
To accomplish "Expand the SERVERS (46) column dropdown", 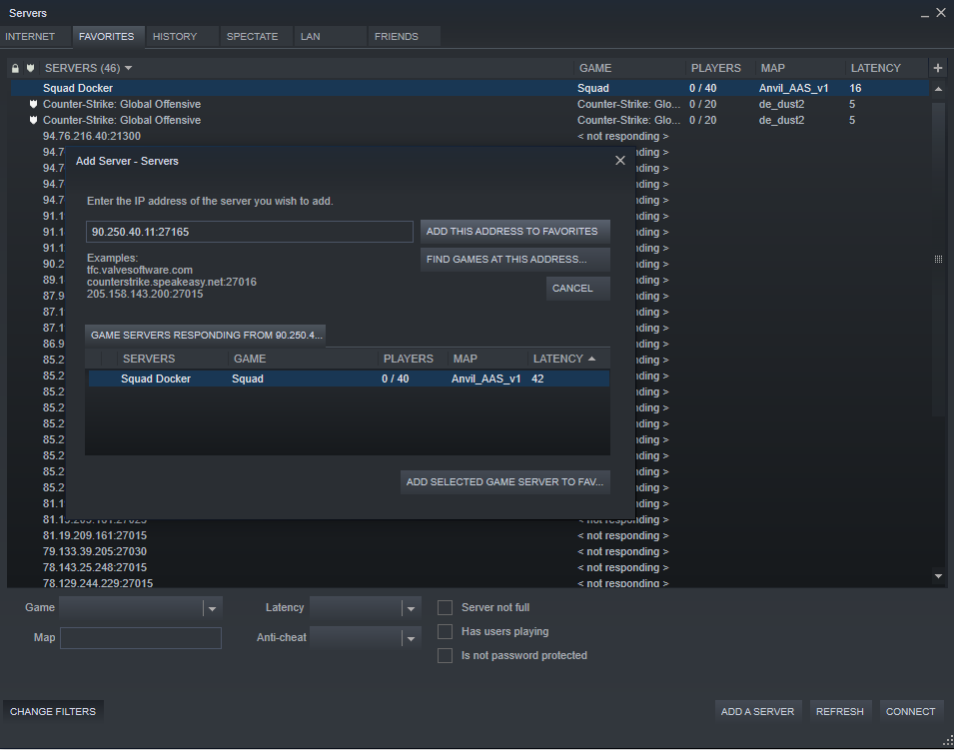I will pyautogui.click(x=128, y=68).
